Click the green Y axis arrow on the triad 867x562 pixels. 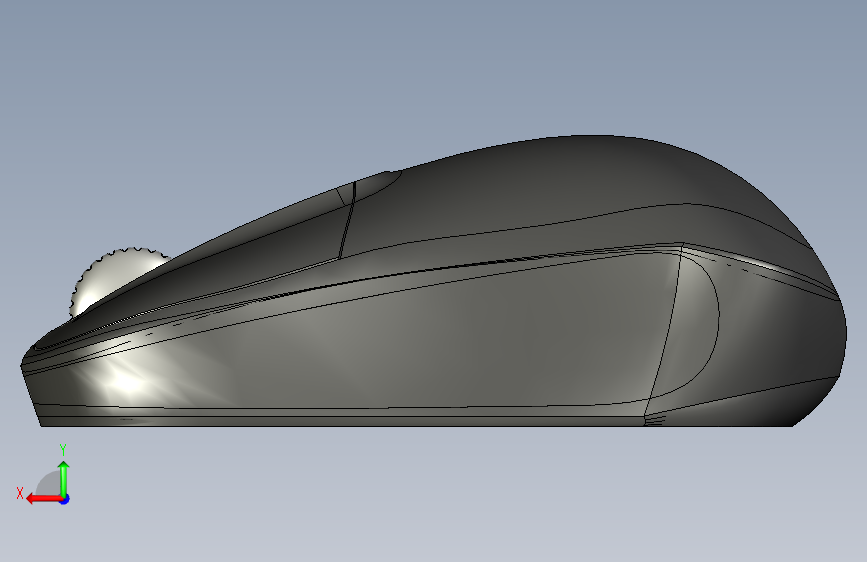64,478
